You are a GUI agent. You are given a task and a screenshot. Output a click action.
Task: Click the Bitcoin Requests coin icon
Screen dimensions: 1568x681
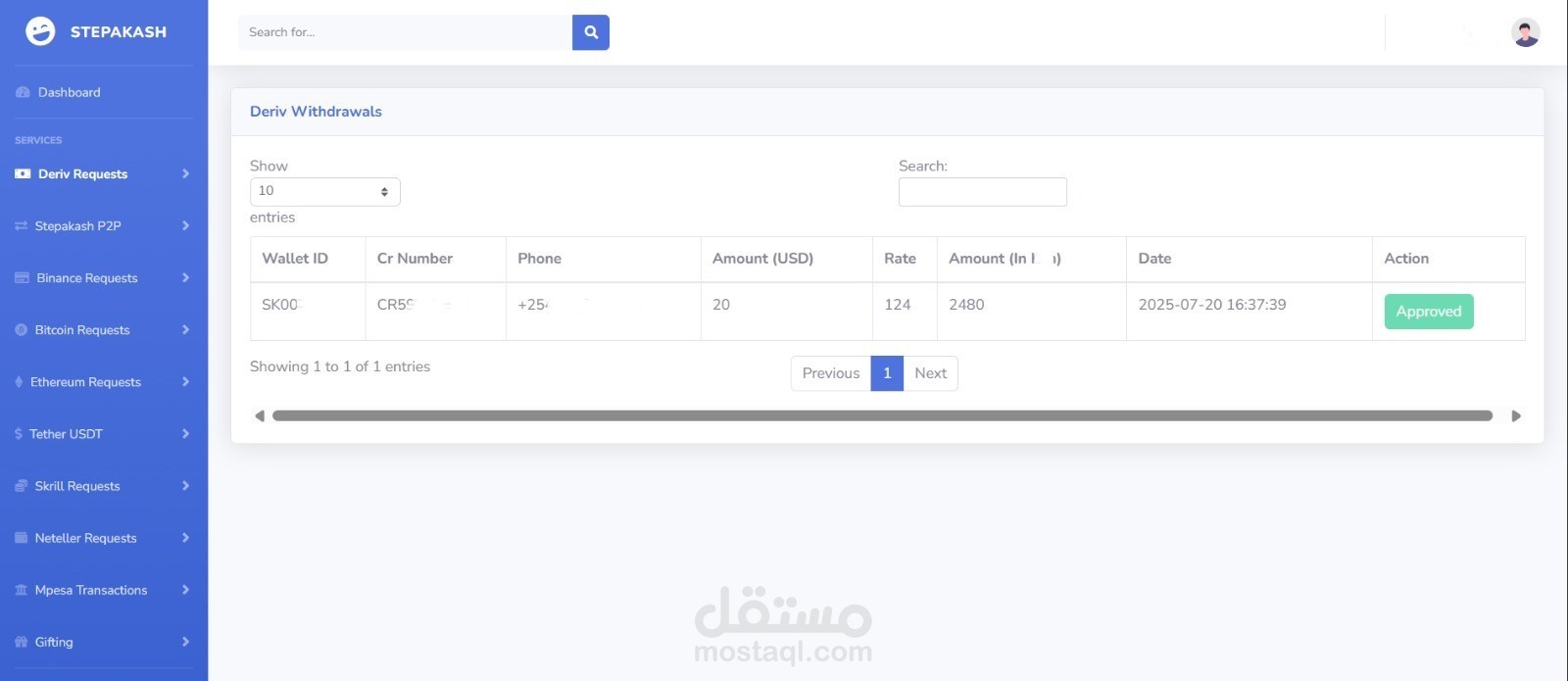(21, 329)
